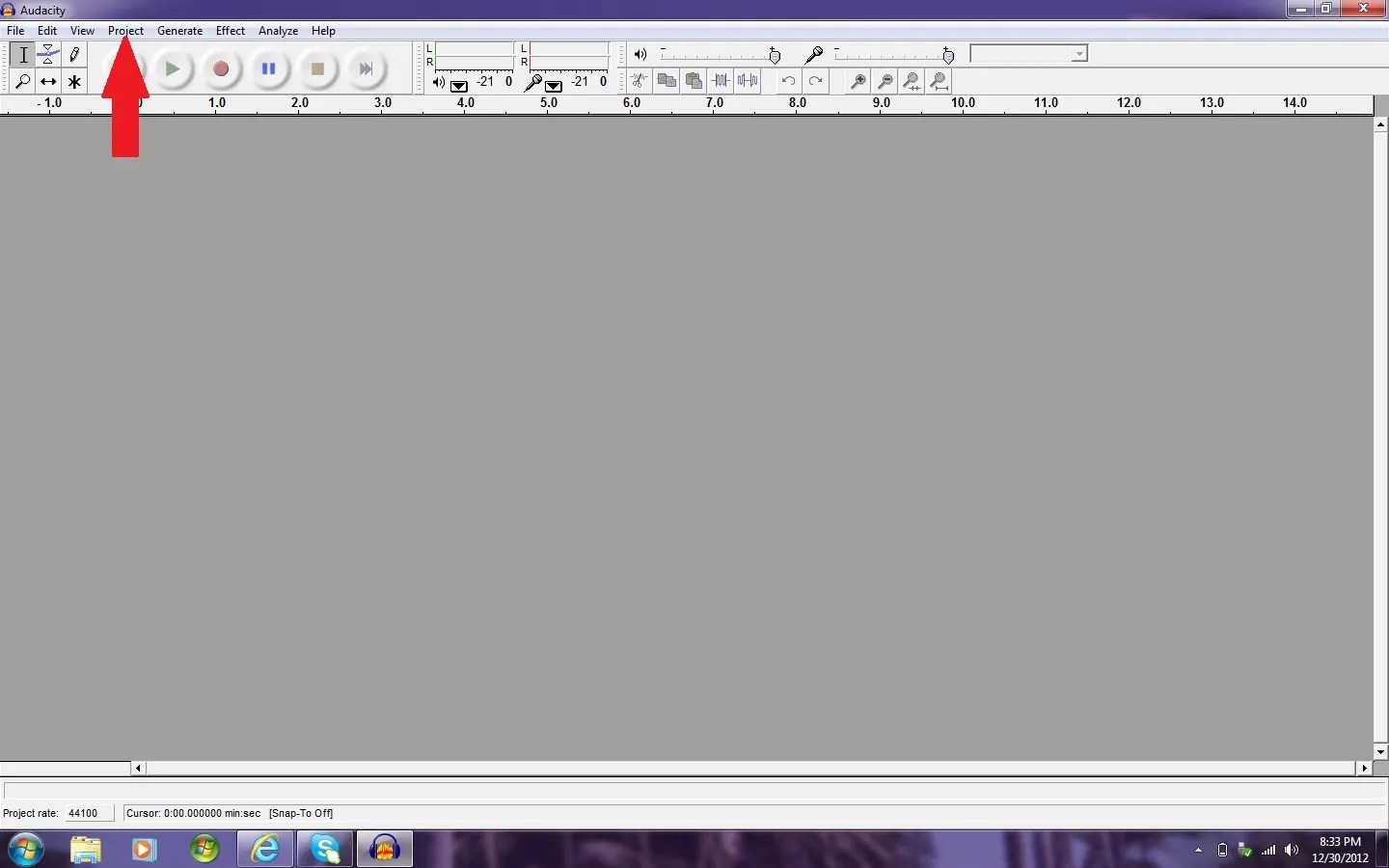Pause playback with the Pause button

(269, 68)
